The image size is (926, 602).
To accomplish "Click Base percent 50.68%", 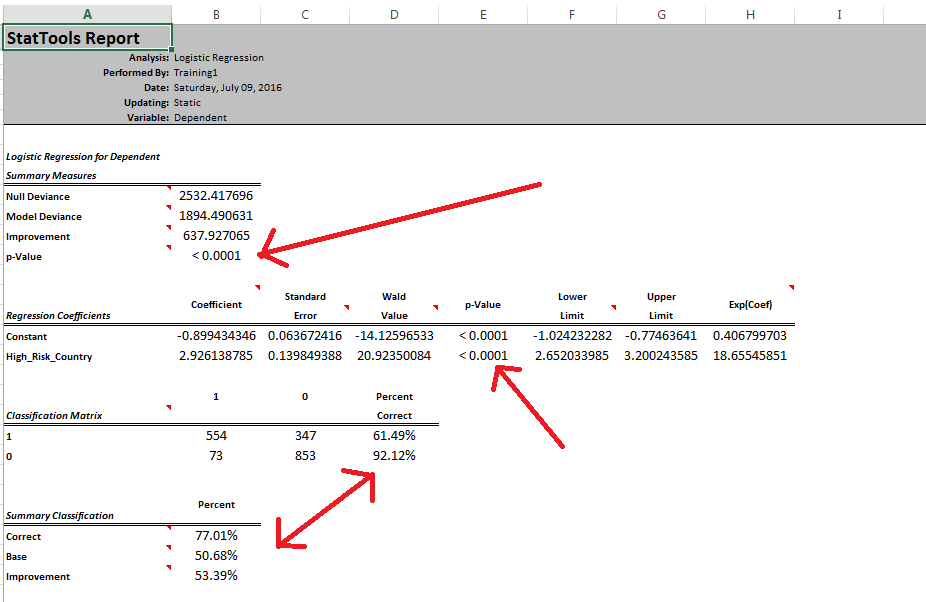I will 216,555.
